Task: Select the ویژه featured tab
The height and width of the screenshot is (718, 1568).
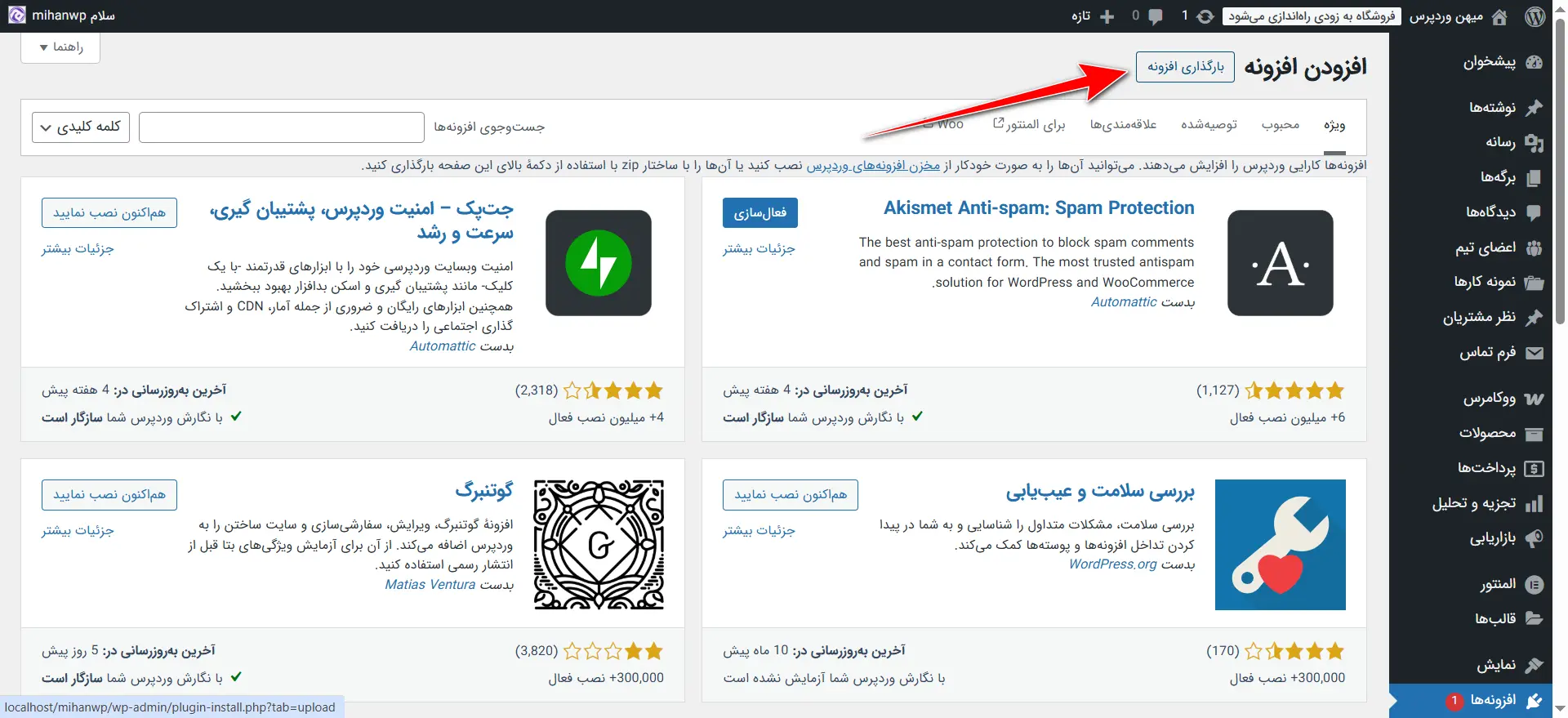Action: (1334, 125)
